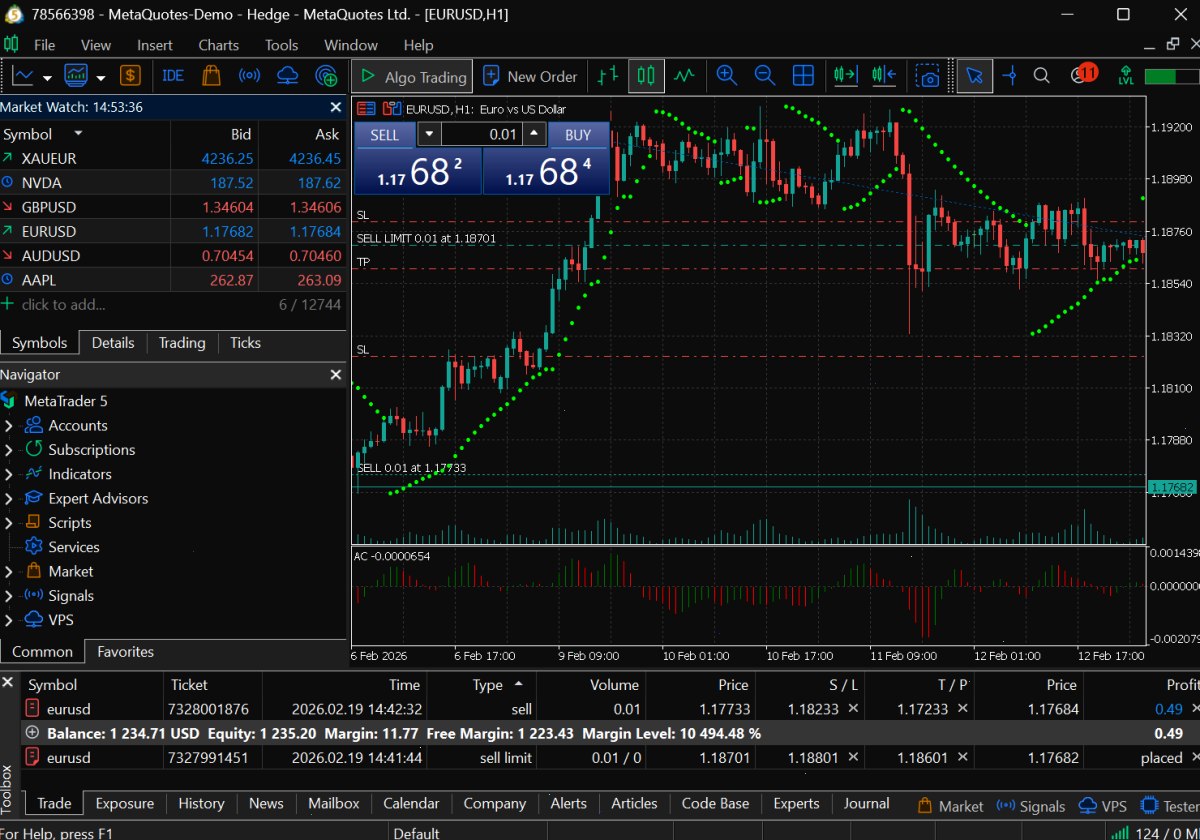Click the LVL level icon in toolbar

(1126, 76)
